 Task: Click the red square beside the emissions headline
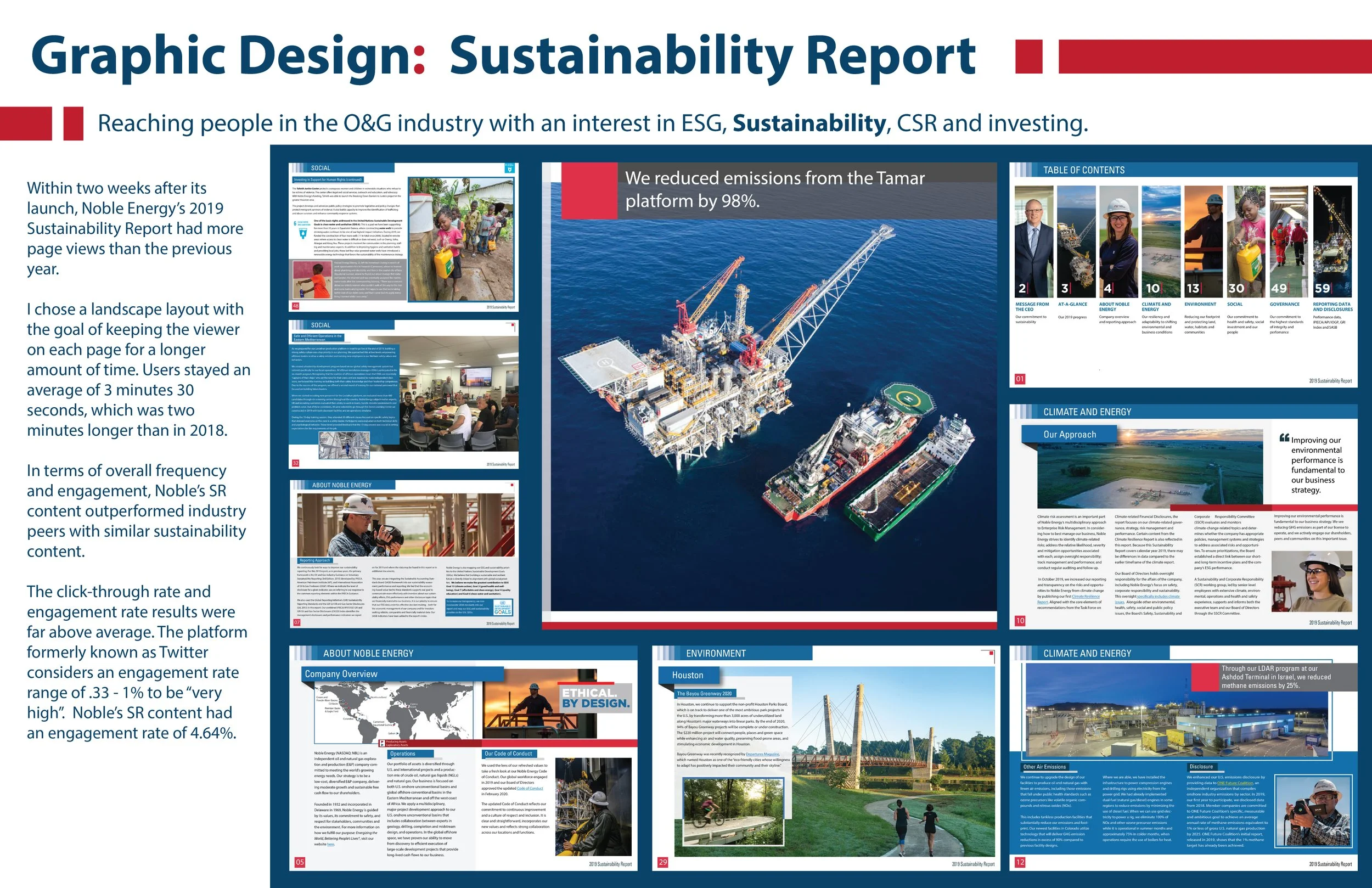588,190
